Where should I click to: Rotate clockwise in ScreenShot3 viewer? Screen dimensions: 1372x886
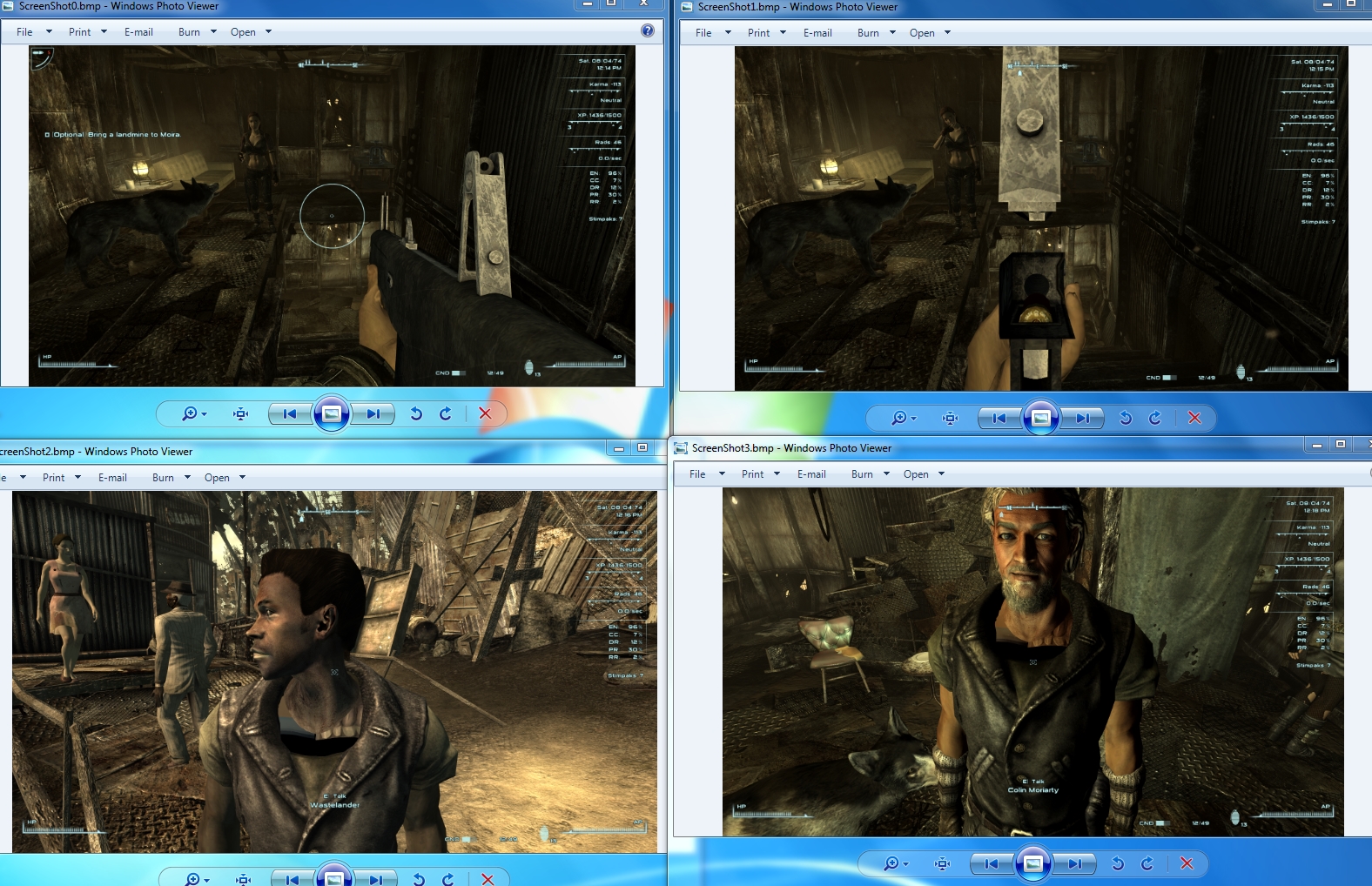[x=1147, y=863]
